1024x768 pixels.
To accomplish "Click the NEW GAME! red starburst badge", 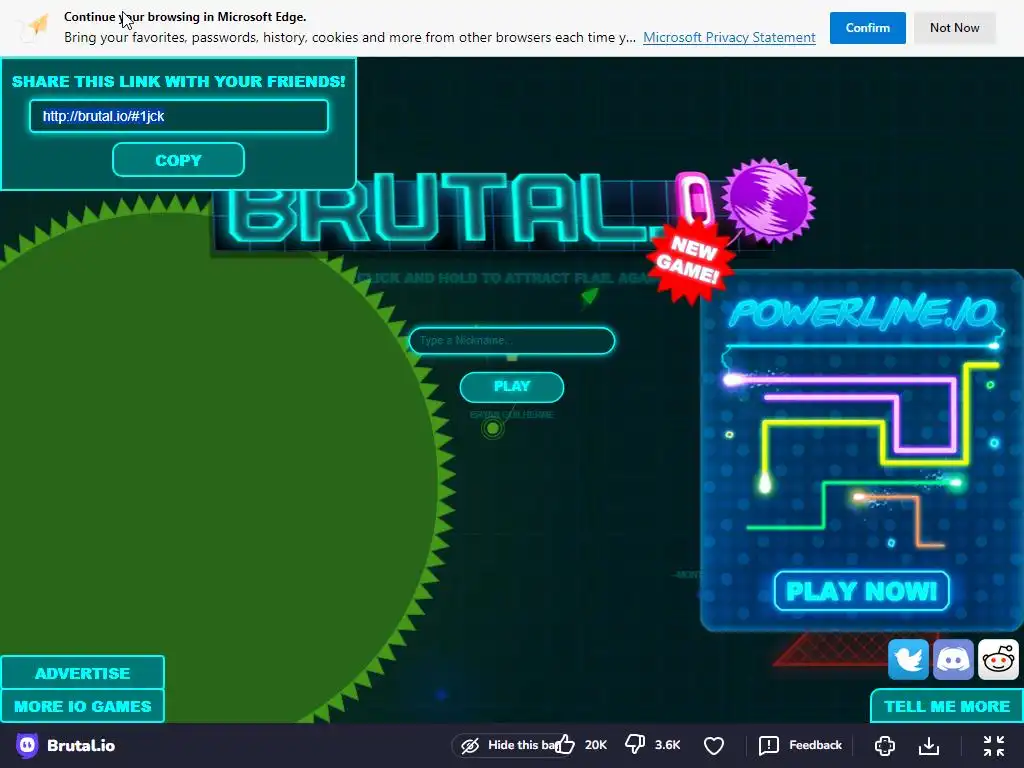I will coord(690,260).
